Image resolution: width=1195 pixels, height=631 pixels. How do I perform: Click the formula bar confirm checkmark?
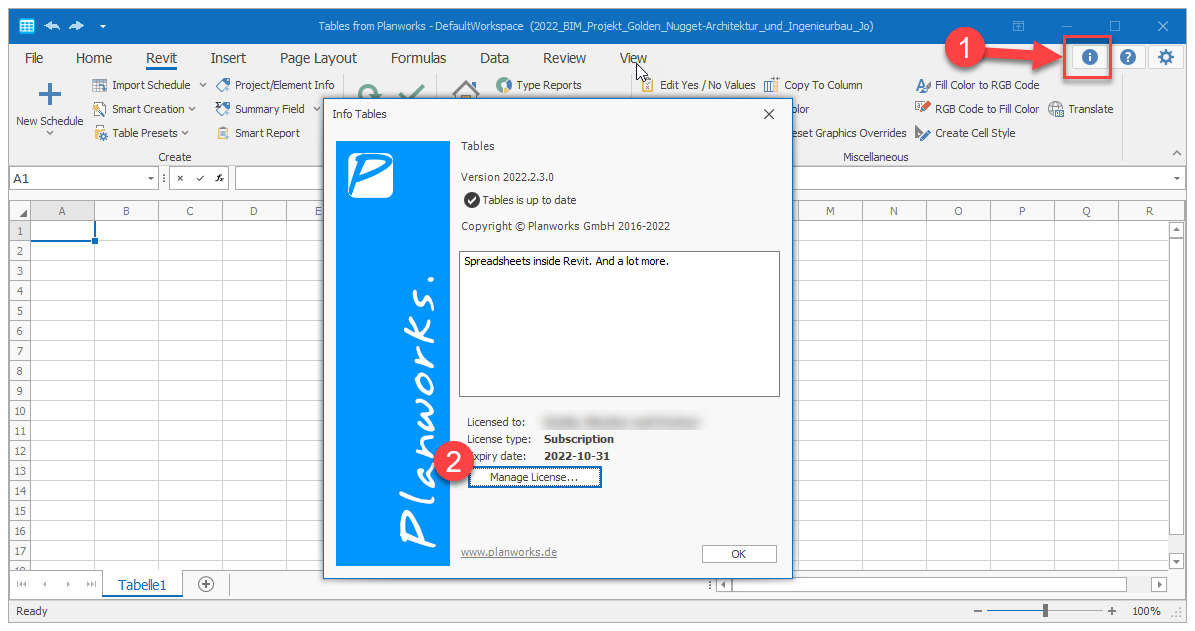200,178
